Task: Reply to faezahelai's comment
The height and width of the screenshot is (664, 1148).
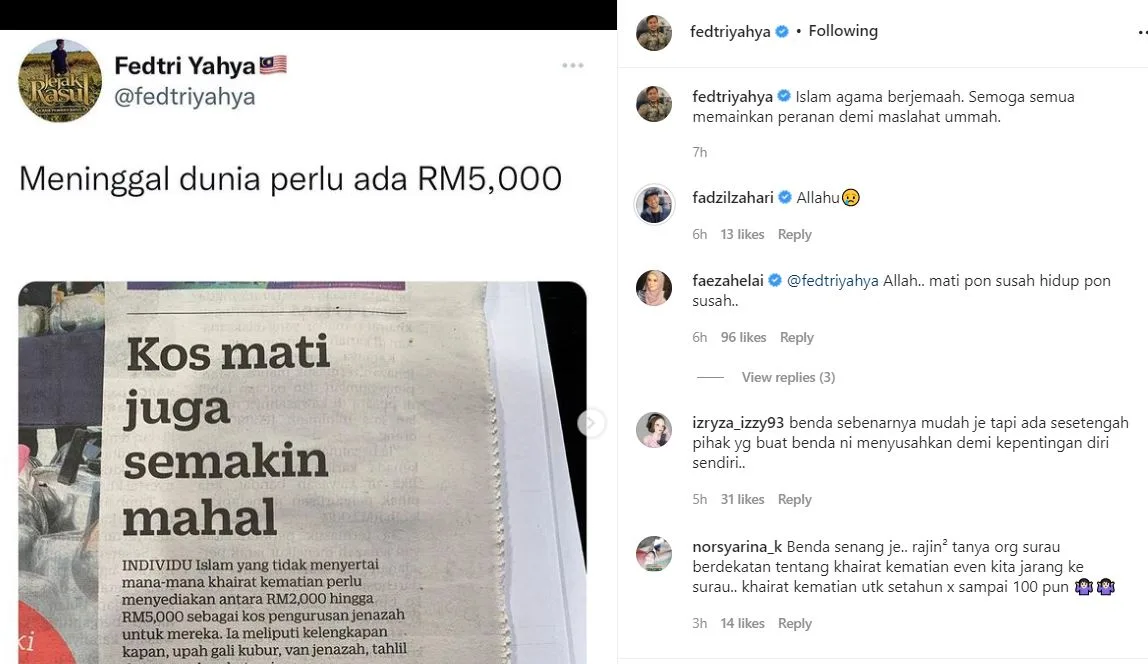Action: 797,337
